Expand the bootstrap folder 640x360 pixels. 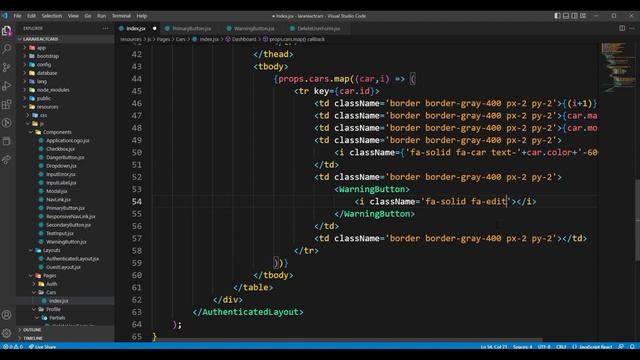point(47,56)
